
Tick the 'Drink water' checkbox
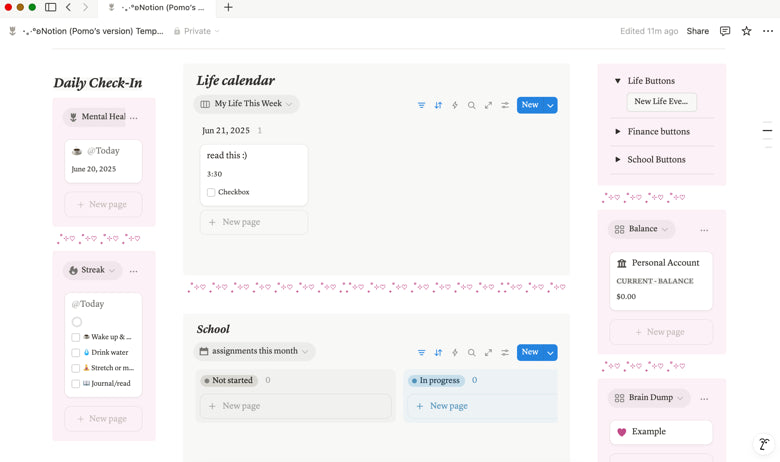(x=76, y=353)
